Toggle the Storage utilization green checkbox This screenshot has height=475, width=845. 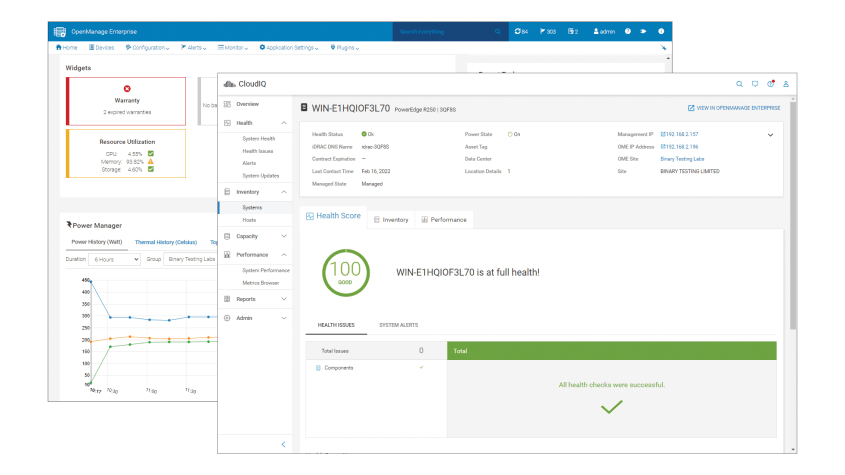tap(151, 169)
